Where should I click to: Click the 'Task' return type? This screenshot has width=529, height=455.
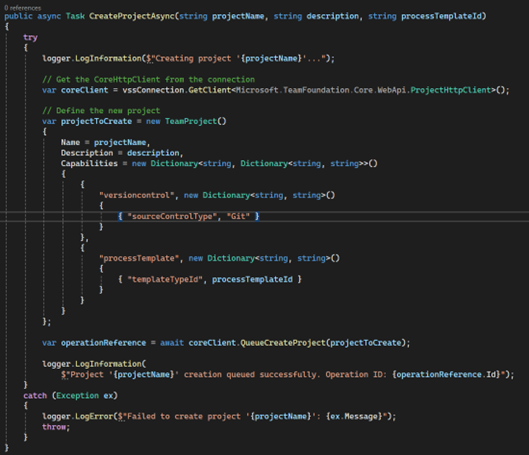(75, 16)
